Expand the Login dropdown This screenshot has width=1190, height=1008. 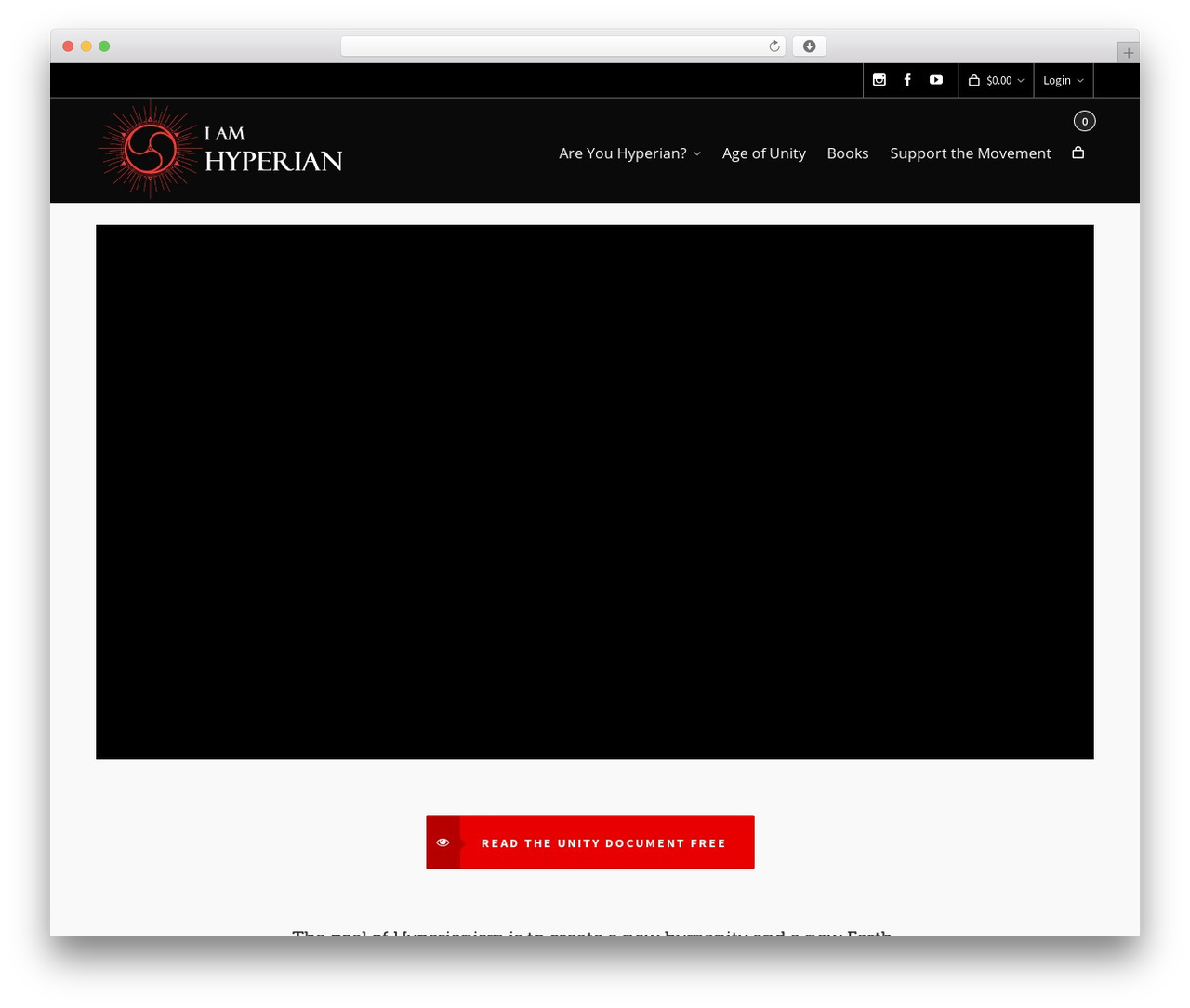(1064, 81)
